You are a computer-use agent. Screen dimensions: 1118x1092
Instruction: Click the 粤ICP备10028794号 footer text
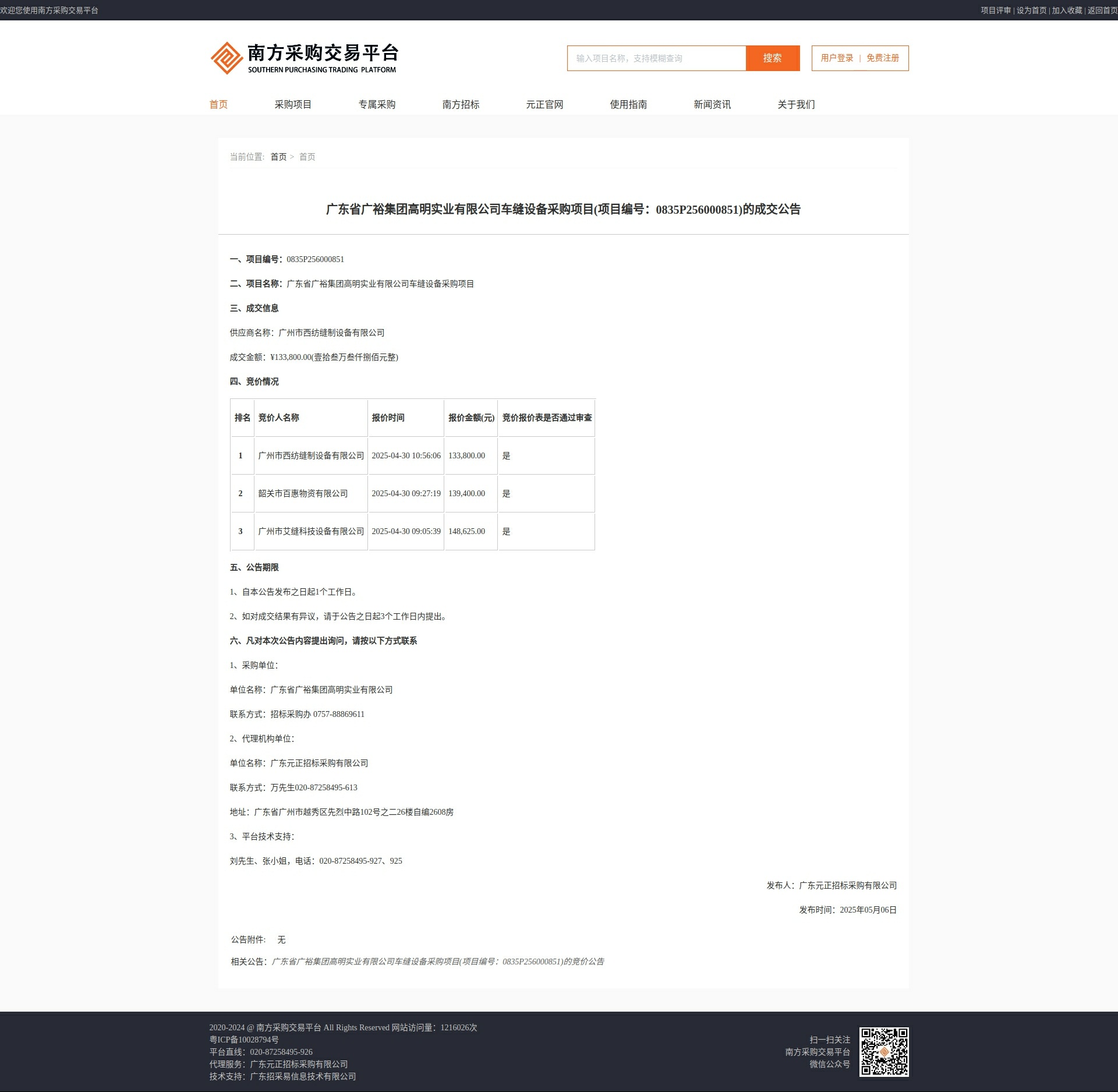pos(244,1040)
